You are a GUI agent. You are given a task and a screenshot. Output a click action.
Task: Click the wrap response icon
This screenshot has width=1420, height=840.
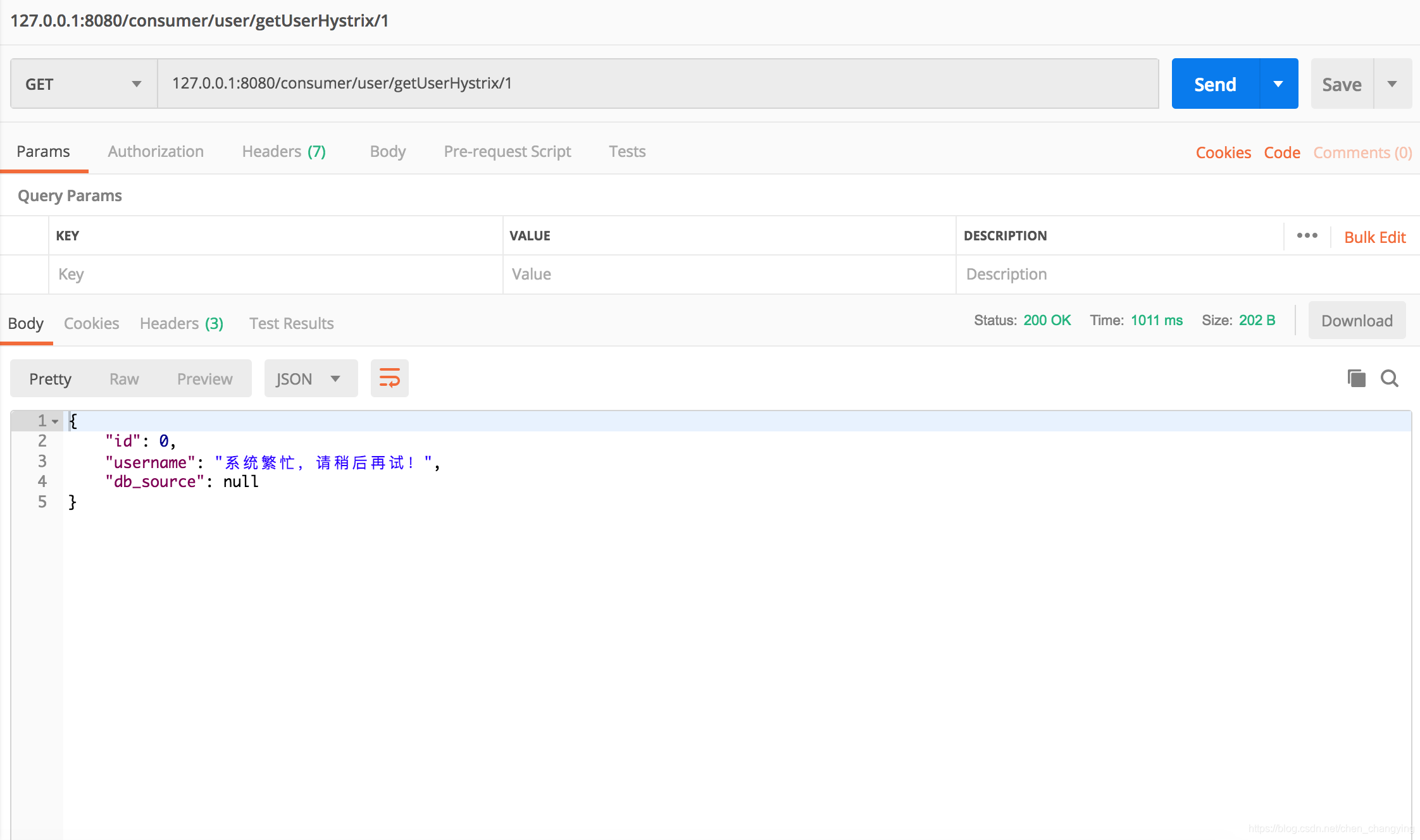click(x=389, y=378)
